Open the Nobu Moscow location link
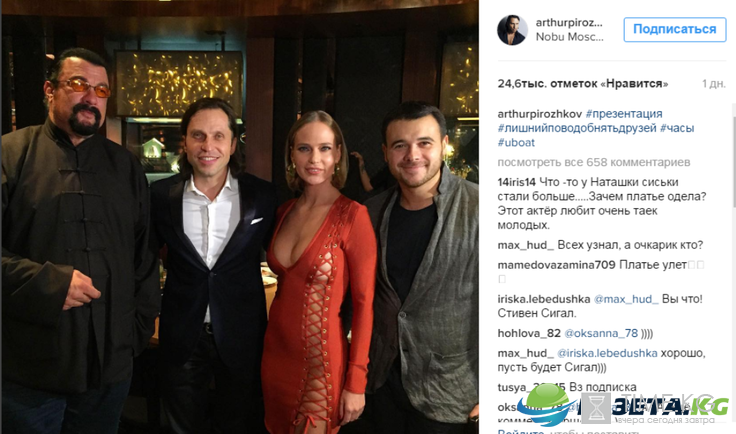 click(569, 37)
